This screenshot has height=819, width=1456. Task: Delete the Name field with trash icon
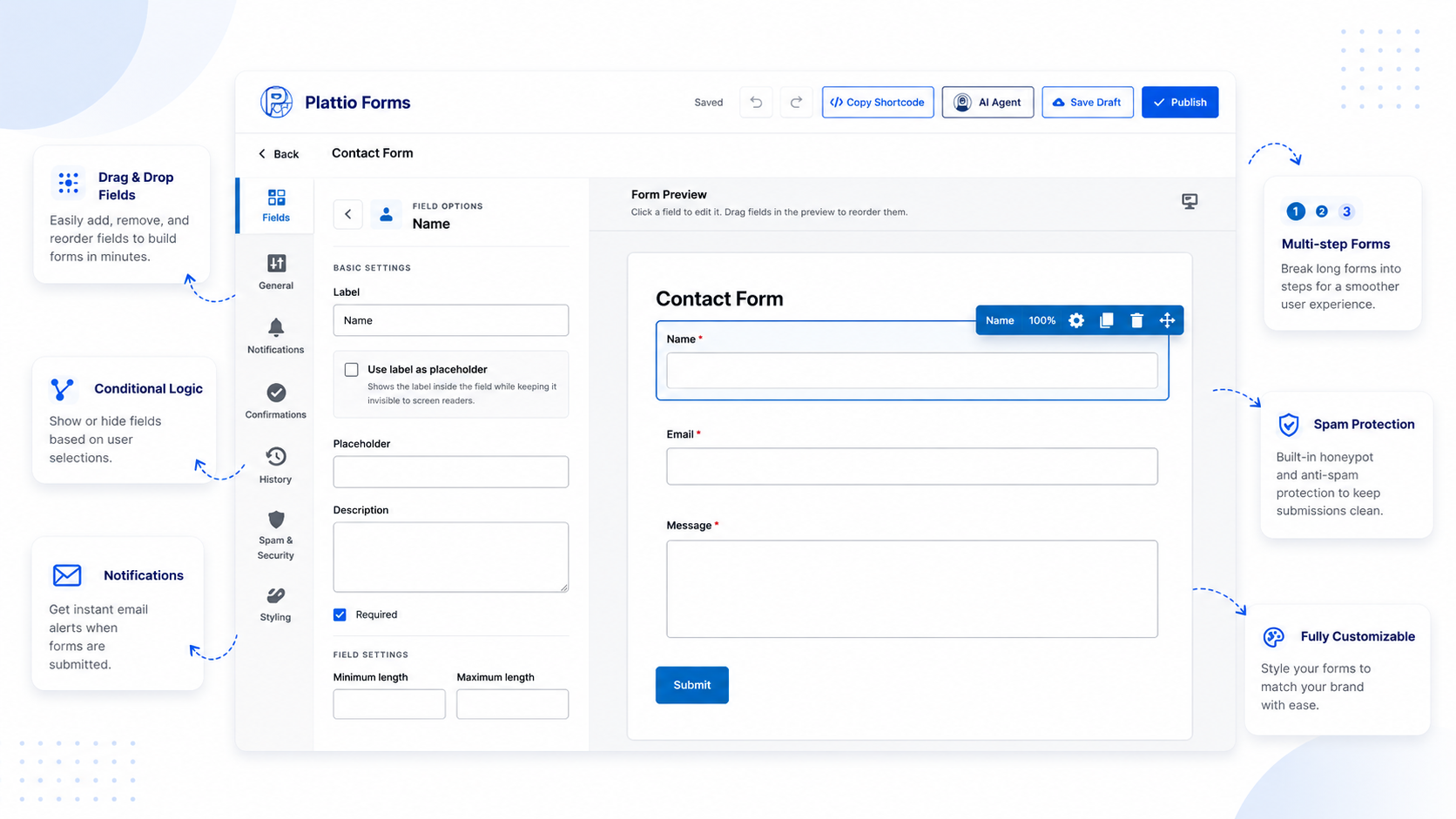1136,320
